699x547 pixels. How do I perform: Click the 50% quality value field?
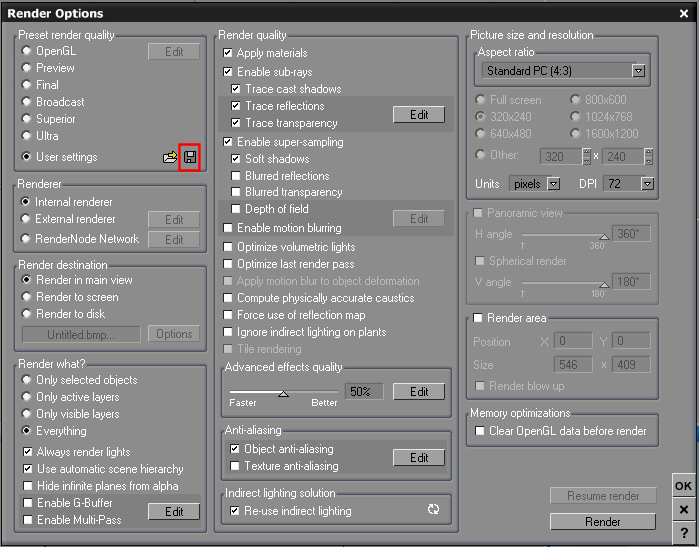click(364, 391)
